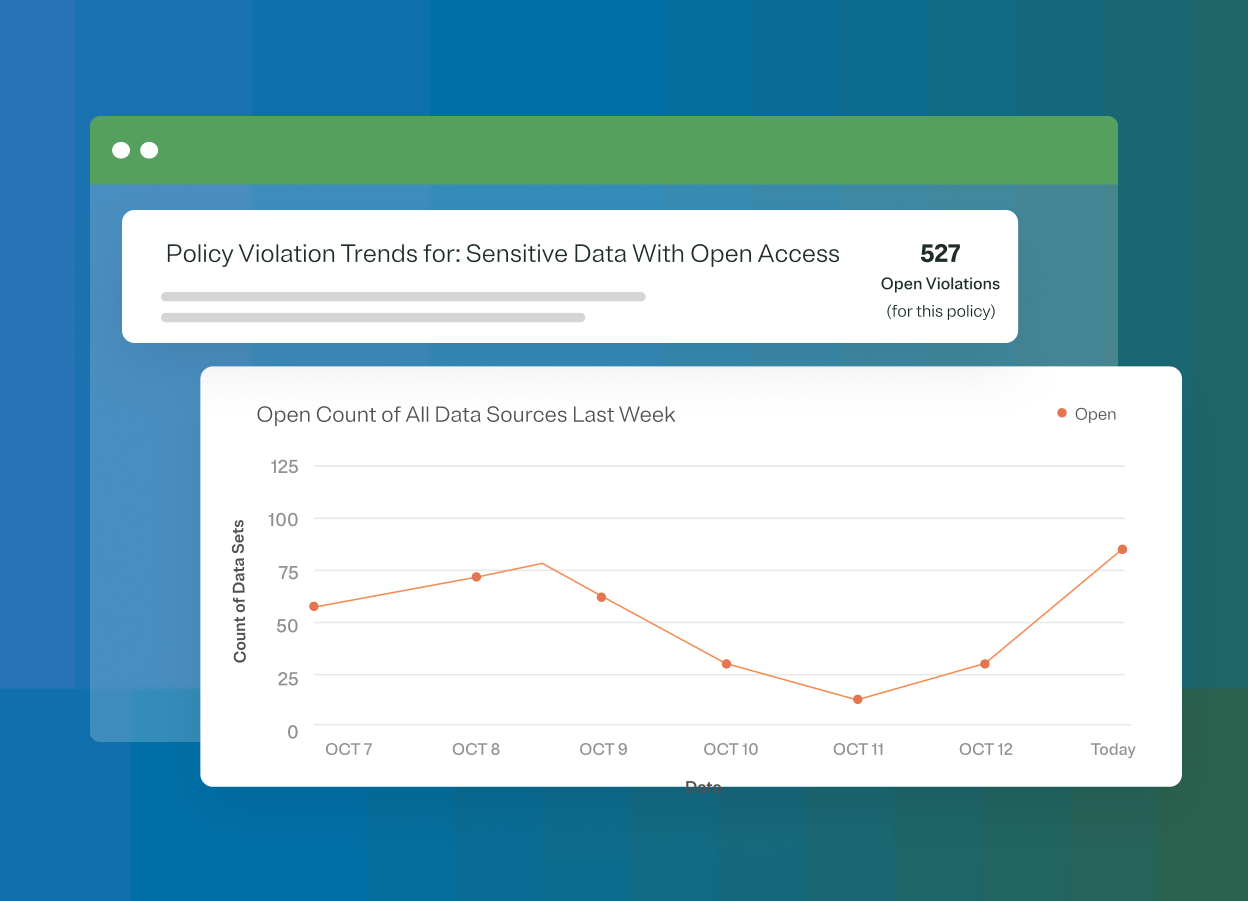This screenshot has width=1248, height=901.
Task: Click the data point above OCT 8
Action: 474,577
